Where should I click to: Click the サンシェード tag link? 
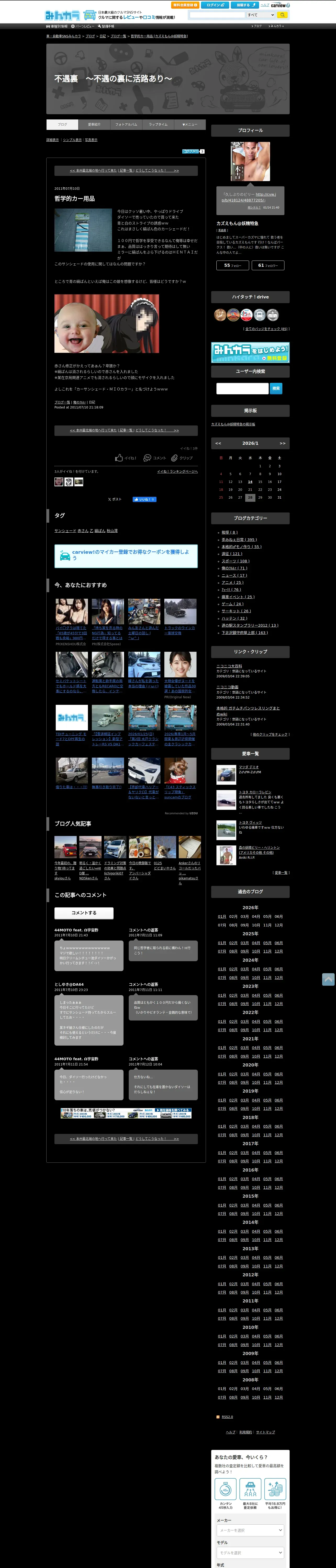[x=65, y=531]
